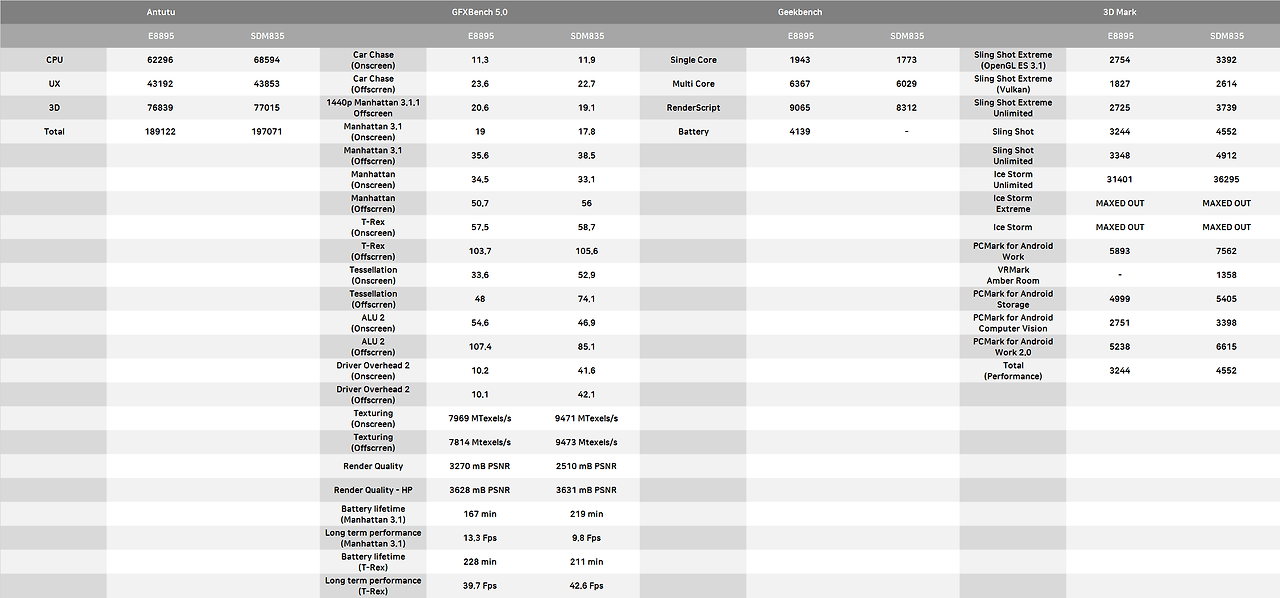Click the PCMark for Android Computer Vision label
This screenshot has width=1280, height=598.
[x=1013, y=323]
